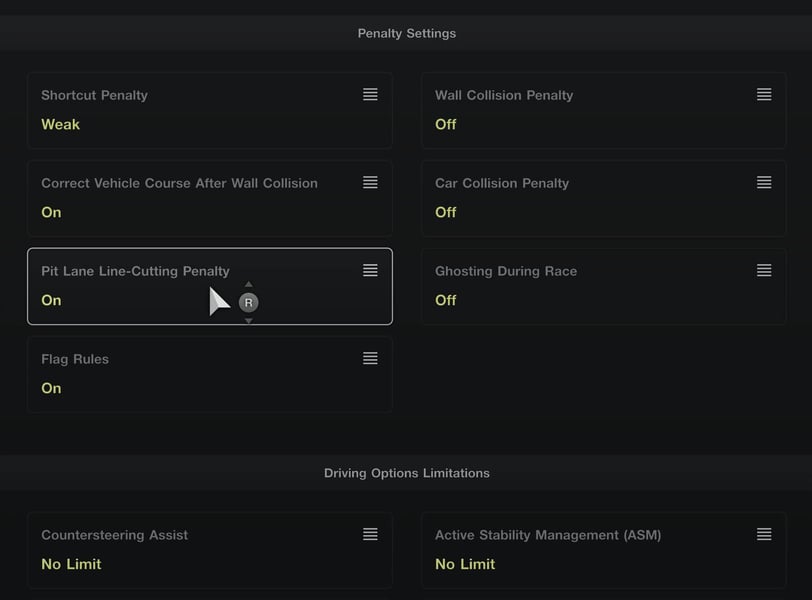This screenshot has height=600, width=812.
Task: Select the Car Collision Penalty setting card
Action: coord(604,199)
